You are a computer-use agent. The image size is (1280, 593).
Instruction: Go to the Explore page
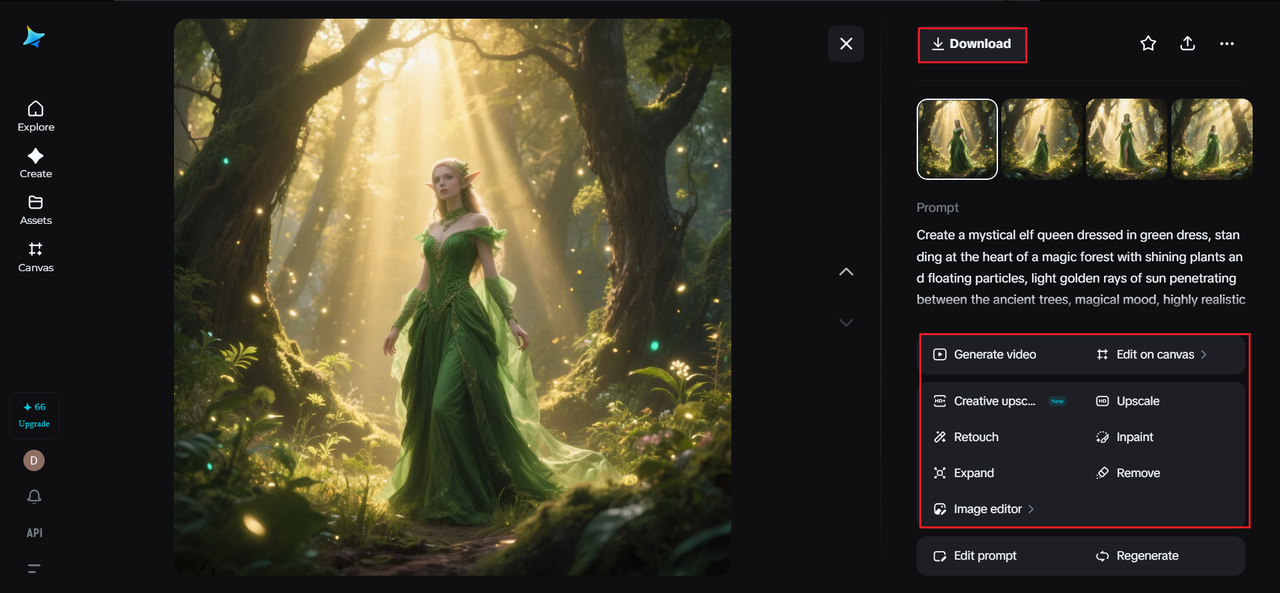point(35,115)
